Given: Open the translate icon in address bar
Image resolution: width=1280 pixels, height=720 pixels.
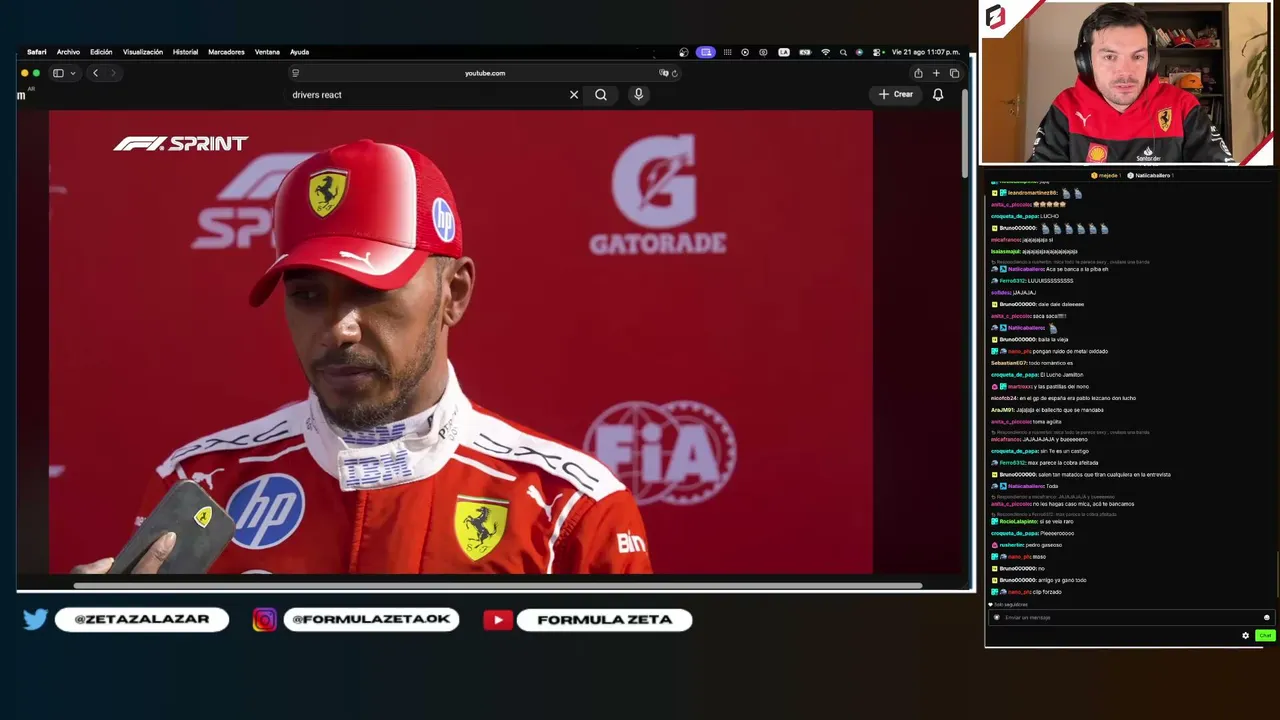Looking at the screenshot, I should click(x=663, y=73).
